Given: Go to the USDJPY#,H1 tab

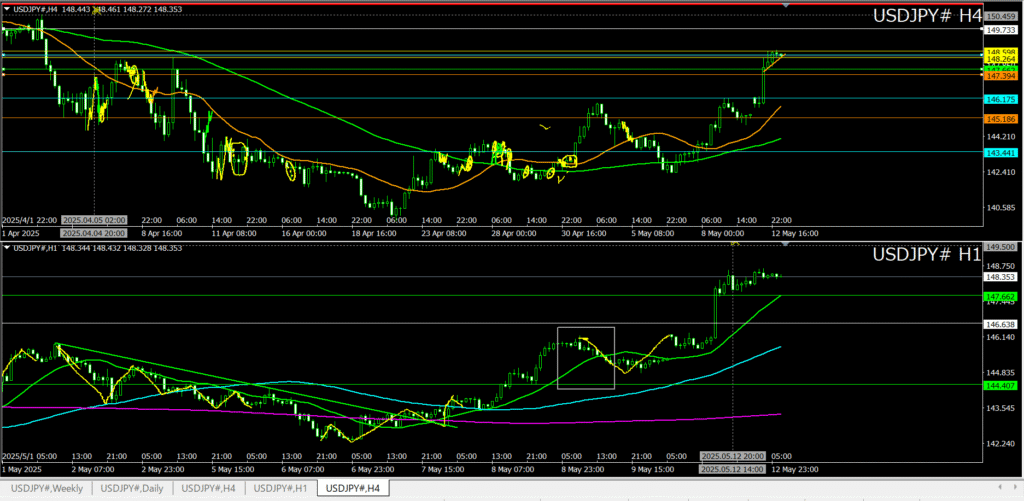Looking at the screenshot, I should [x=281, y=488].
